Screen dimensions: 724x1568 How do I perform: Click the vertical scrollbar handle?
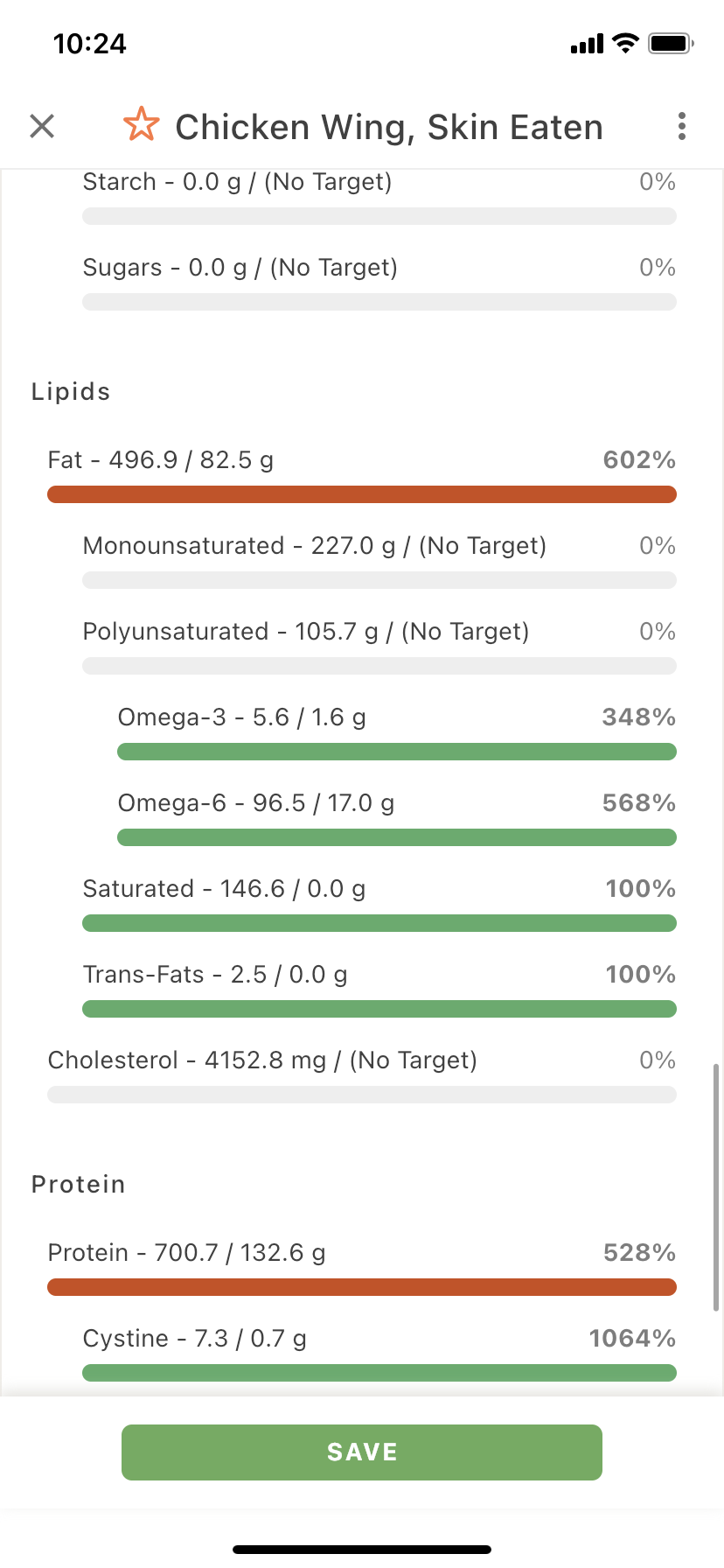[716, 1187]
